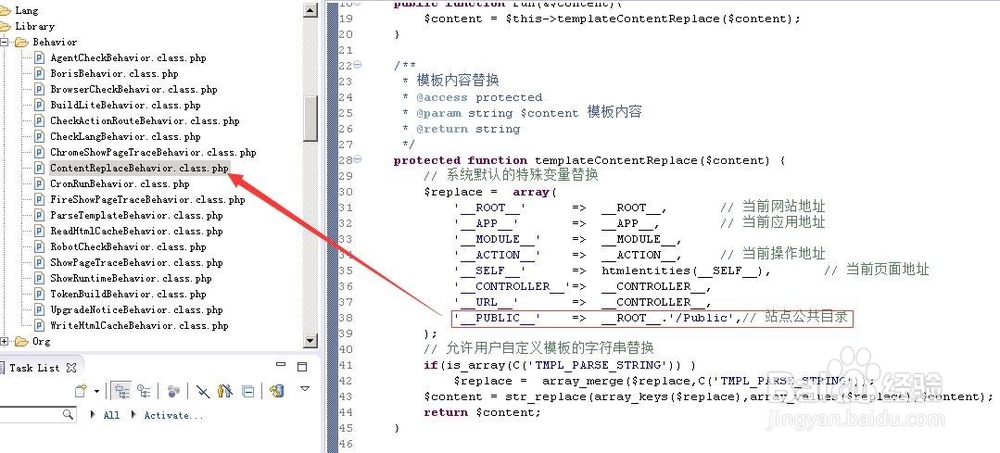
Task: Open BrowserCheckBehavior.class.php
Action: 134,89
